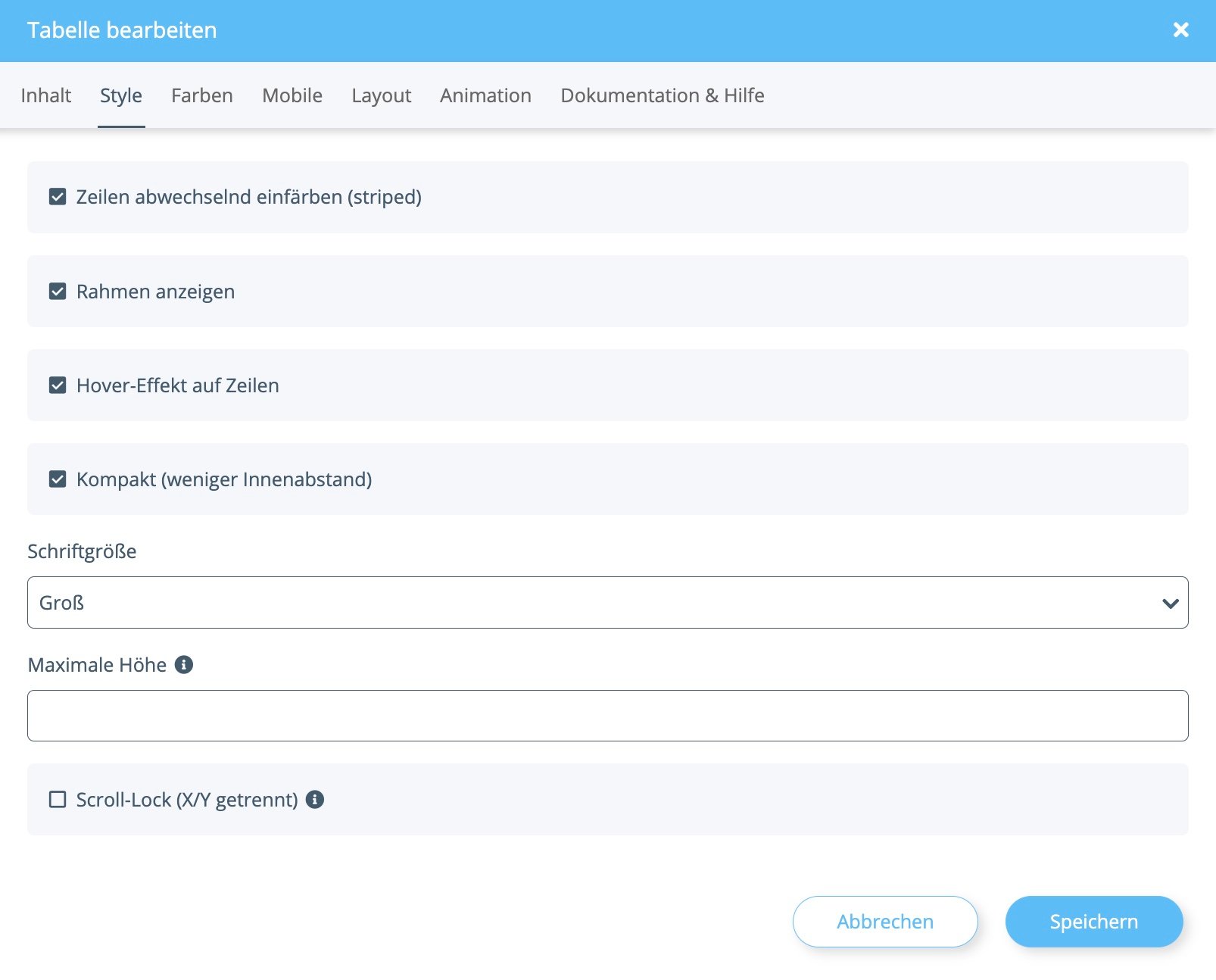Screen dimensions: 1216x980
Task: Focus the Maximale Höhe input field
Action: (x=608, y=716)
